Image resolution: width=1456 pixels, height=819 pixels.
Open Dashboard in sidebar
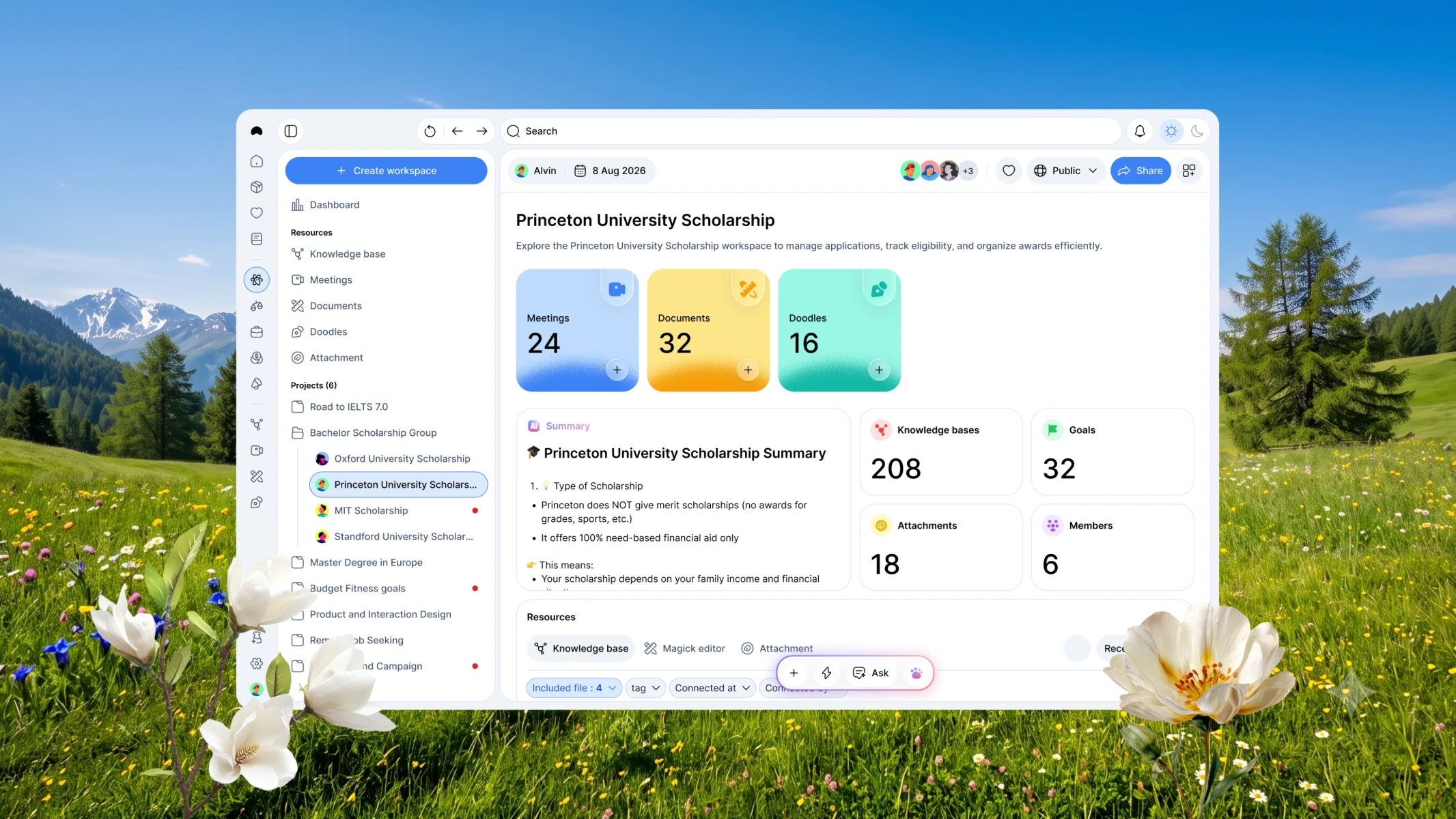tap(386, 205)
